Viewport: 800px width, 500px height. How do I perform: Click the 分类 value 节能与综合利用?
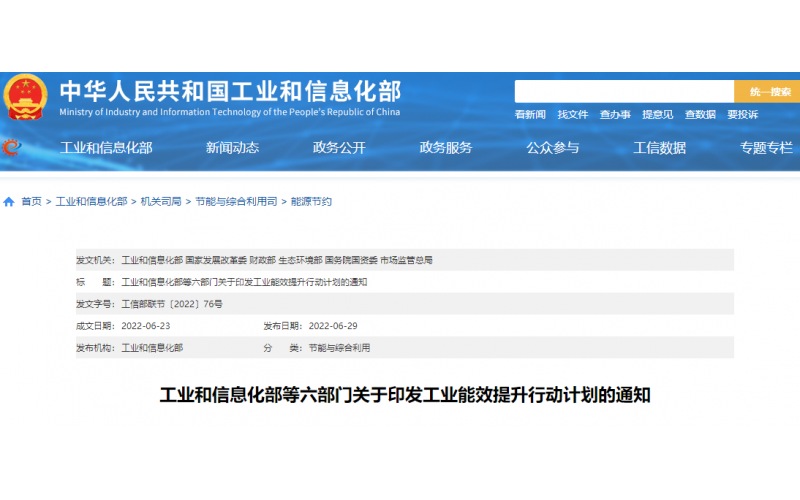click(339, 348)
